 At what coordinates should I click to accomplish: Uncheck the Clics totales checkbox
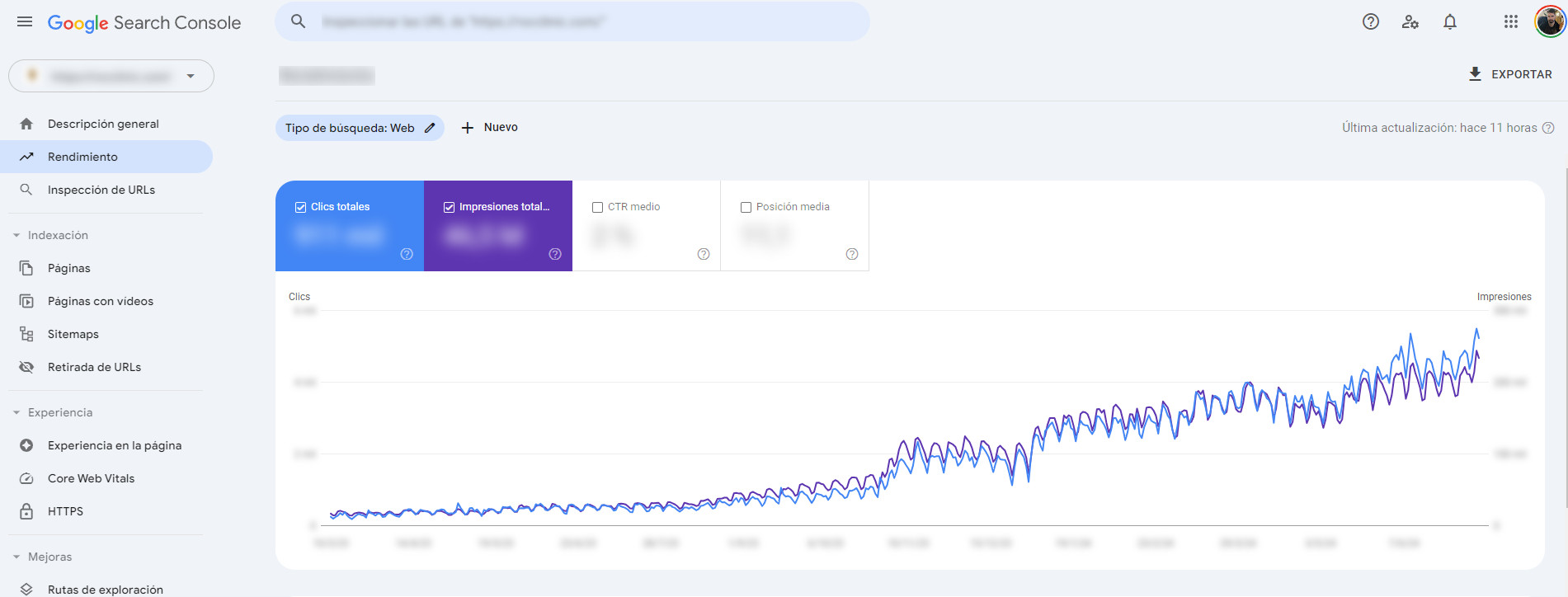tap(301, 207)
